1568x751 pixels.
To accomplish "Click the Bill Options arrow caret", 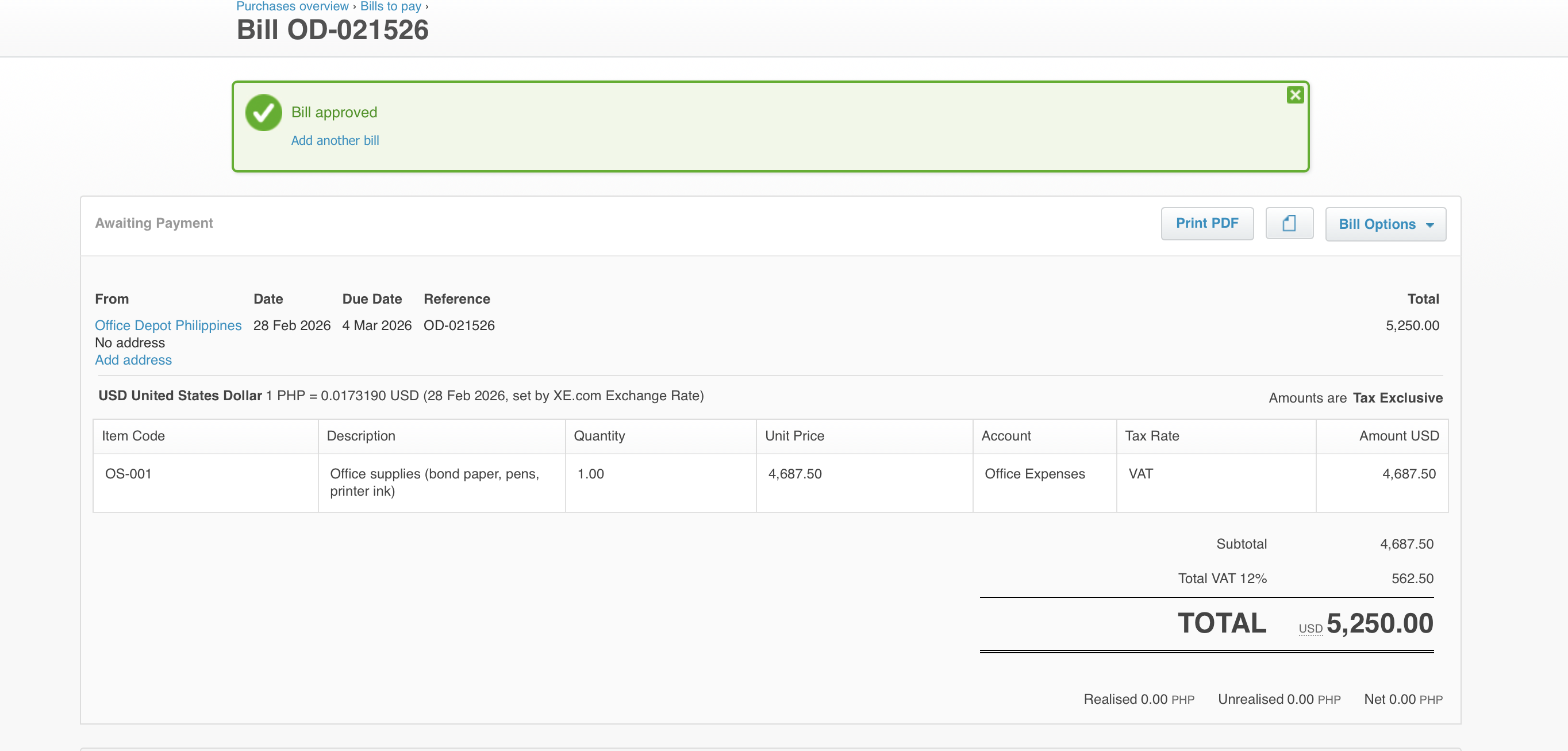I will (x=1430, y=225).
